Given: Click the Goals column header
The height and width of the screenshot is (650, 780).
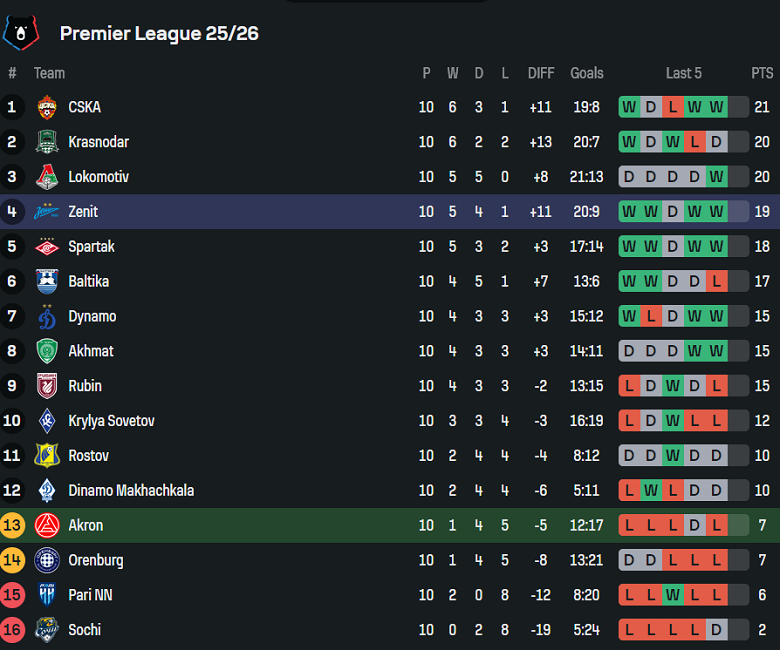Looking at the screenshot, I should 587,73.
